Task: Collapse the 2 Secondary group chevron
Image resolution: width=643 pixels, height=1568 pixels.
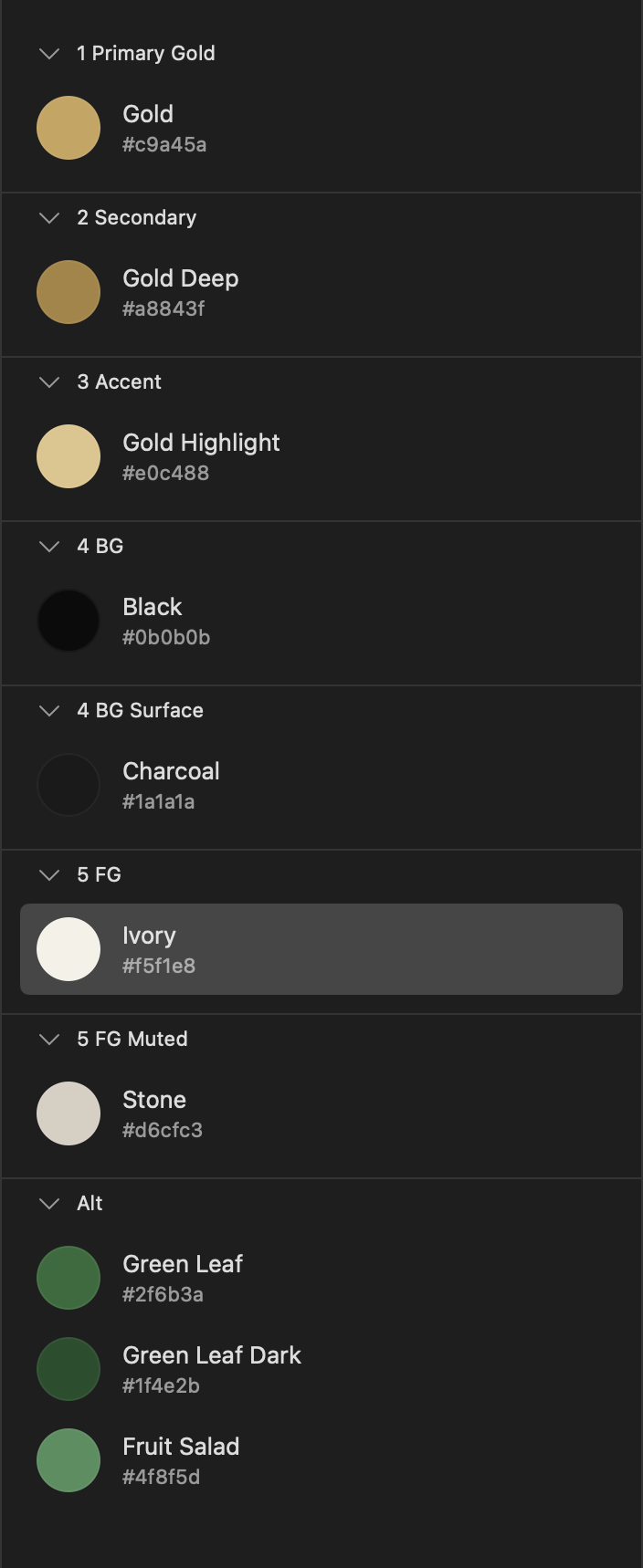Action: pos(49,218)
